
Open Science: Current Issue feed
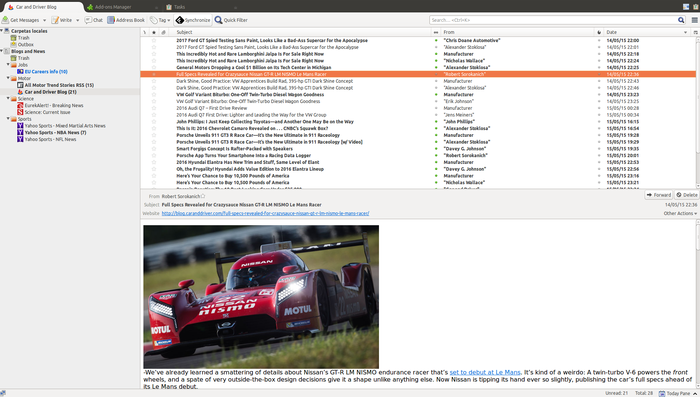tap(44, 112)
